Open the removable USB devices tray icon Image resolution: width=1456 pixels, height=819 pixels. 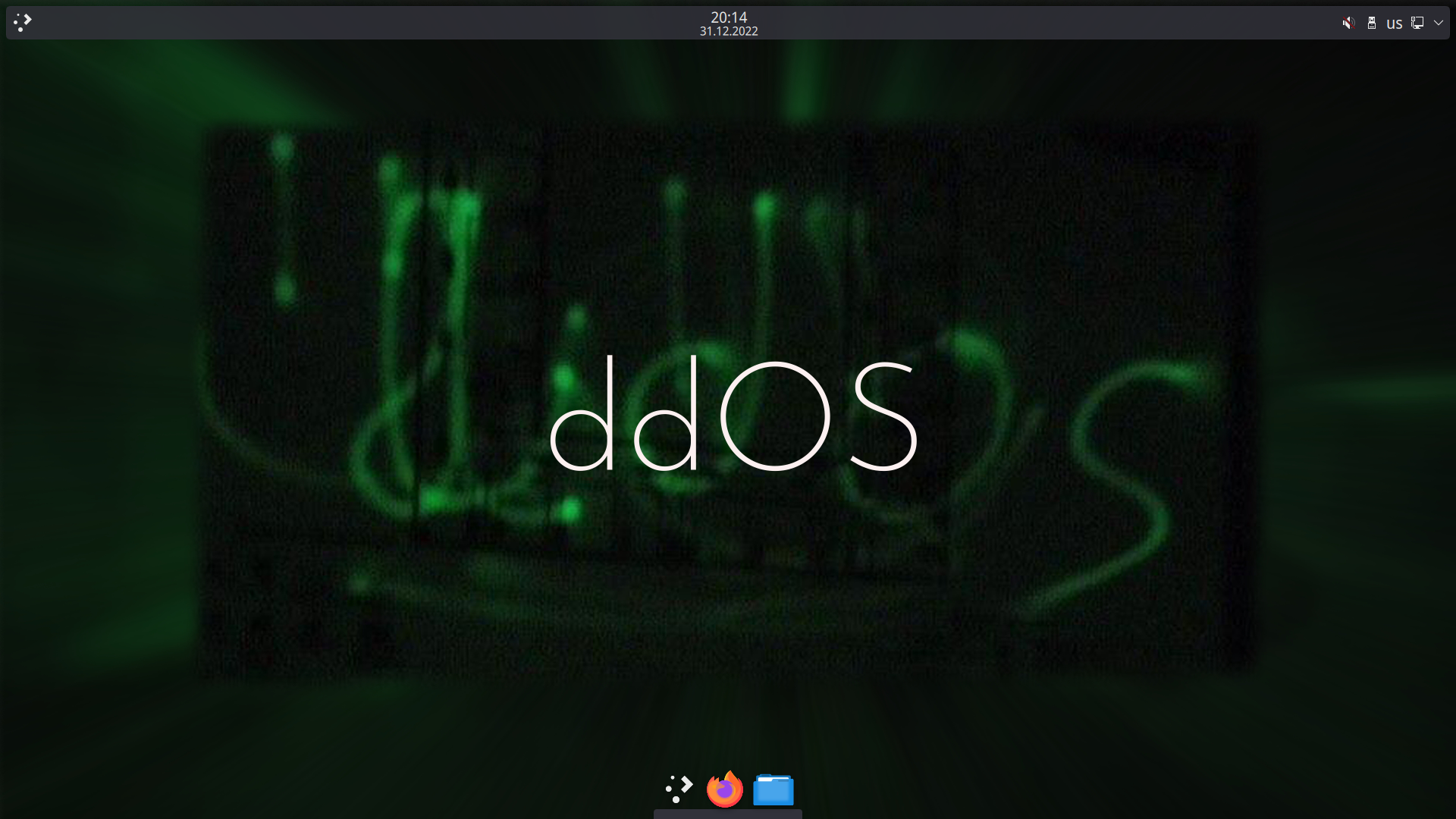click(1371, 23)
